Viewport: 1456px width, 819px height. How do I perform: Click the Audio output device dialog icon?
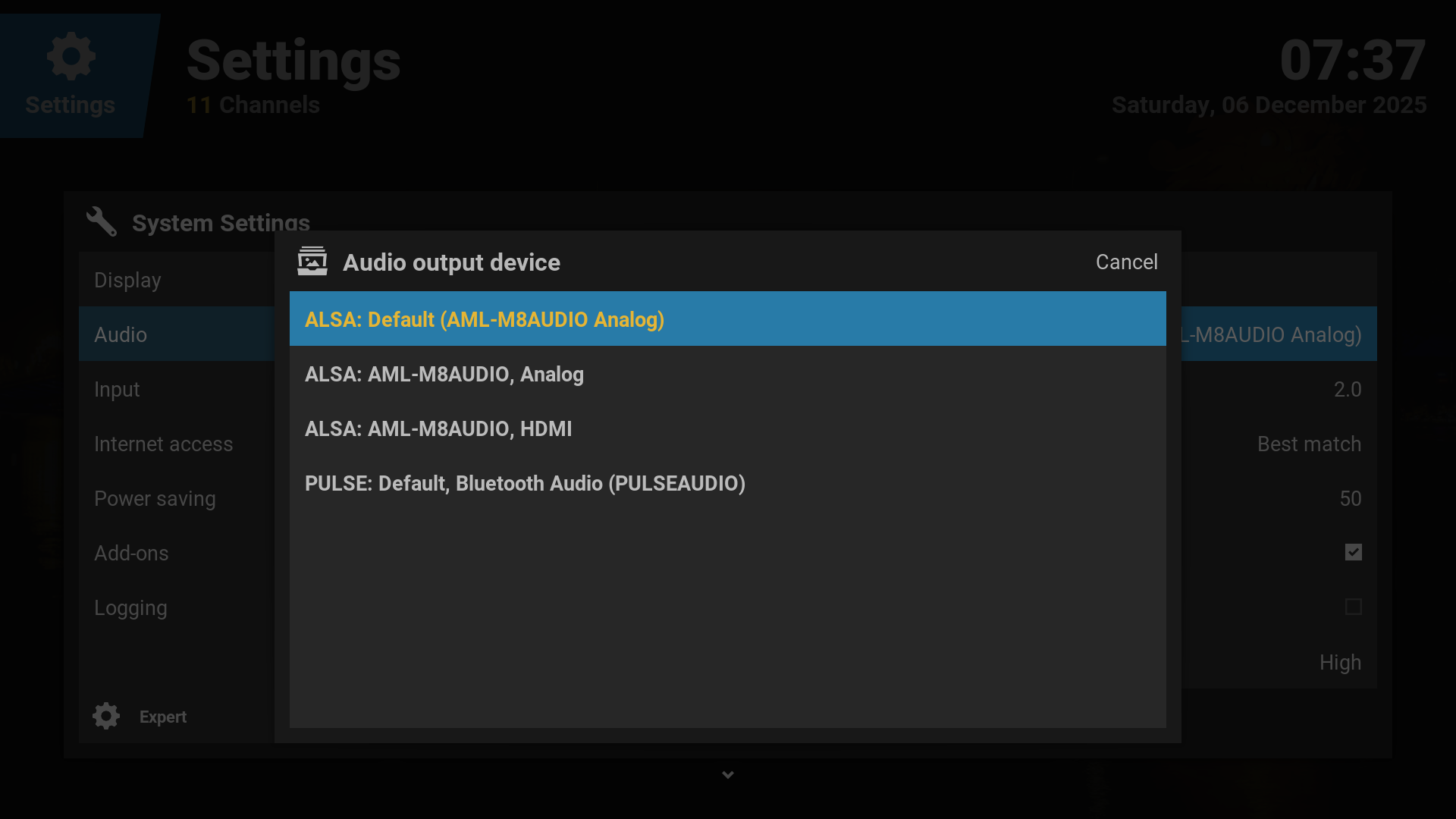tap(312, 262)
